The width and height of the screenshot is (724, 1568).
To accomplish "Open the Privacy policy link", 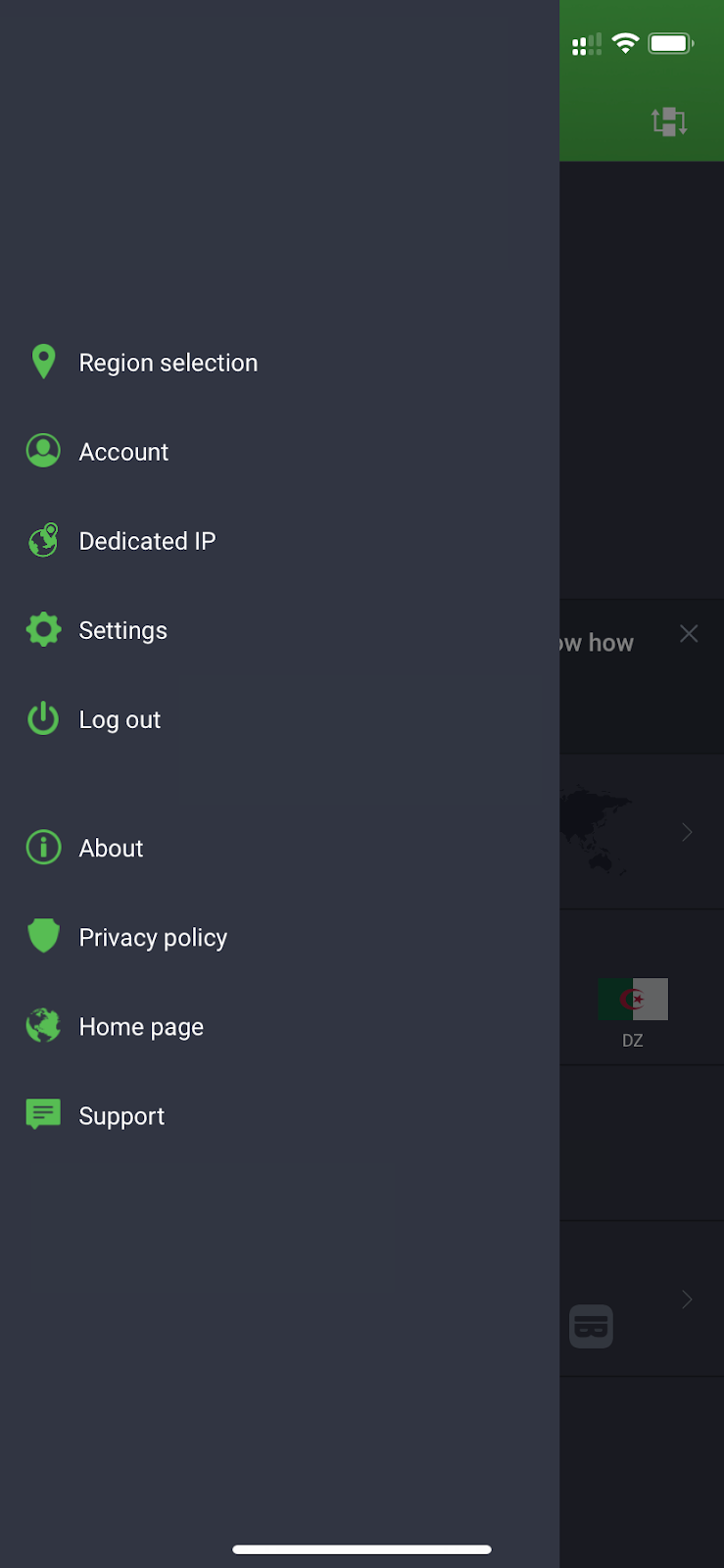I will 153,938.
